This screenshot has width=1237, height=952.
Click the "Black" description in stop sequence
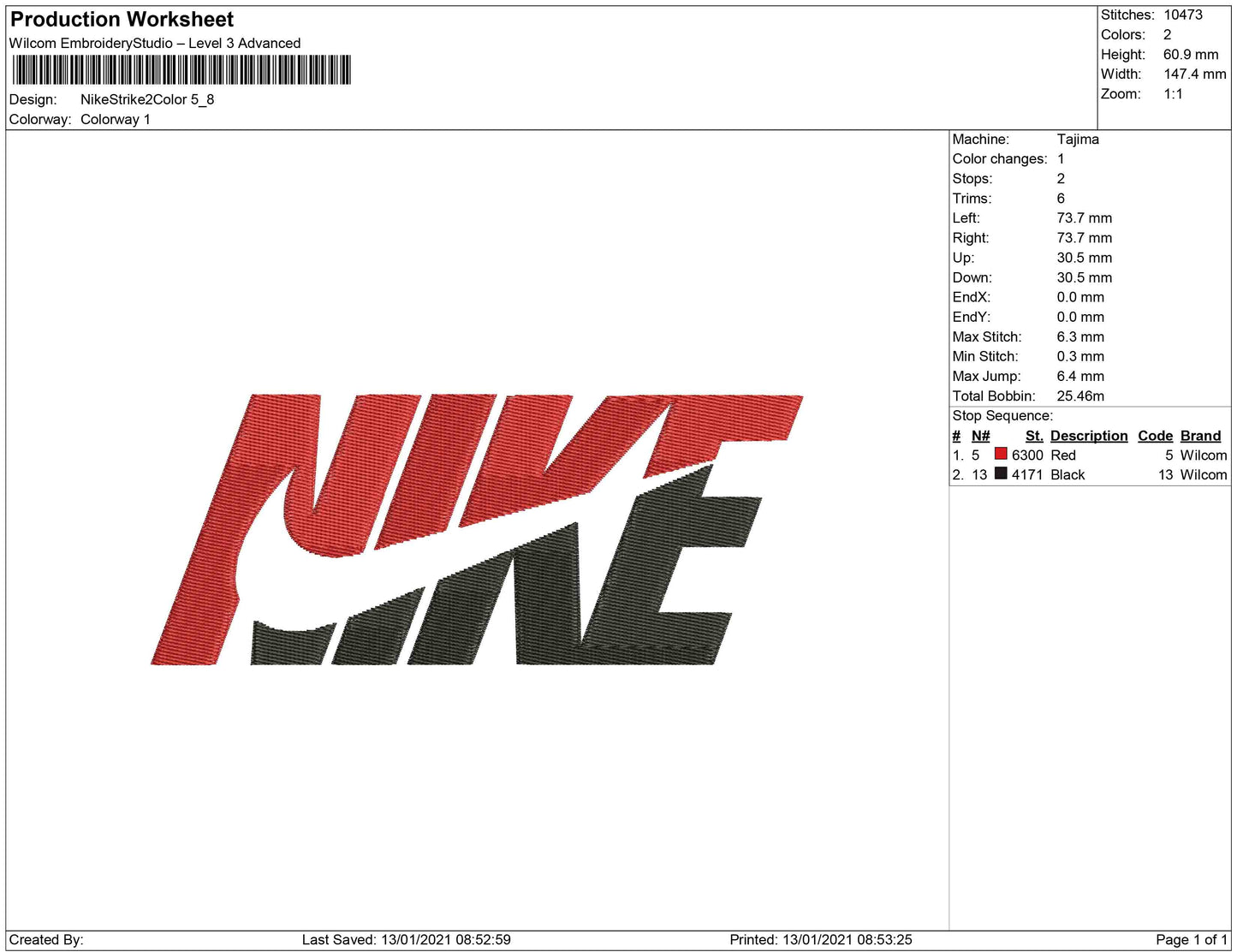pos(1068,475)
